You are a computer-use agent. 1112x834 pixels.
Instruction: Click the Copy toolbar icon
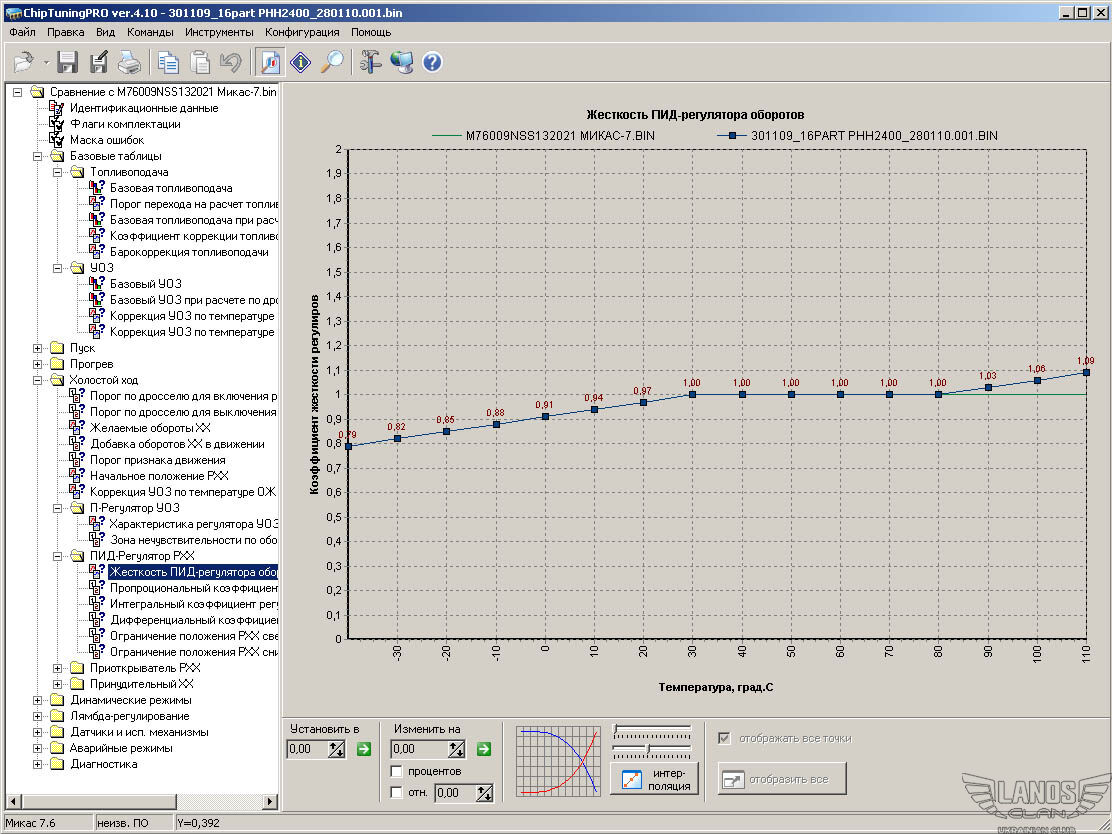coord(168,62)
